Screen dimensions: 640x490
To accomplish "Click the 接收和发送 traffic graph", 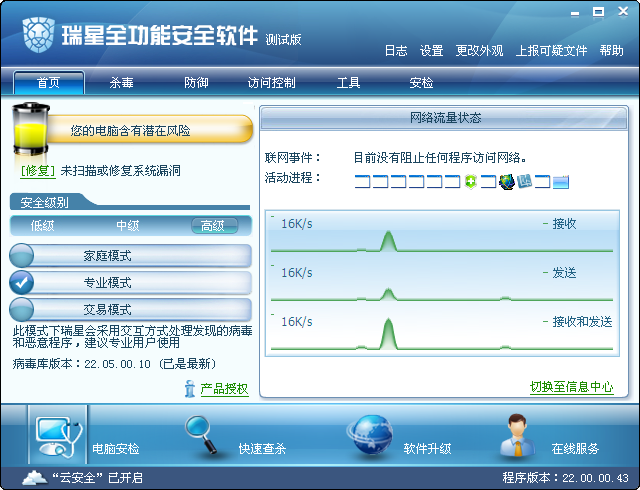I will (442, 332).
